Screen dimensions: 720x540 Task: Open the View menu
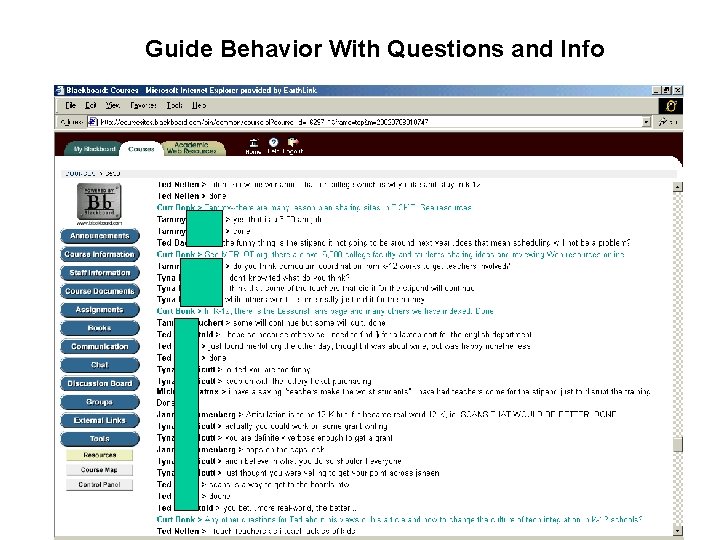click(113, 105)
